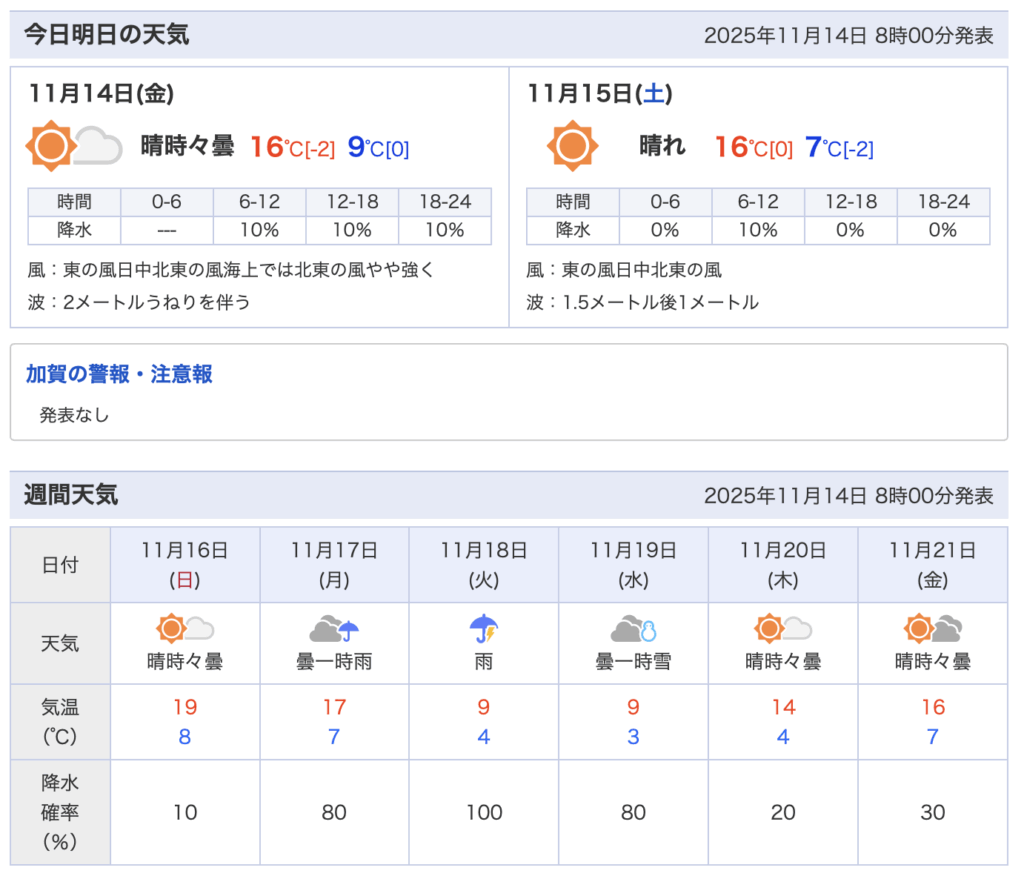Screen dimensions: 1024x879
Task: Click the November 21 sun with dark clouds icon
Action: coord(932,629)
